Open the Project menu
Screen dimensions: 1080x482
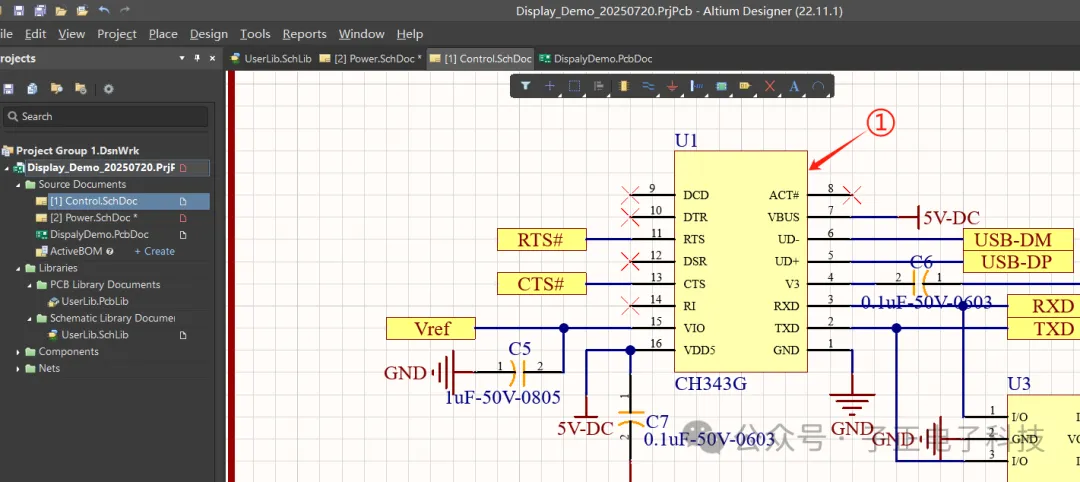coord(116,34)
